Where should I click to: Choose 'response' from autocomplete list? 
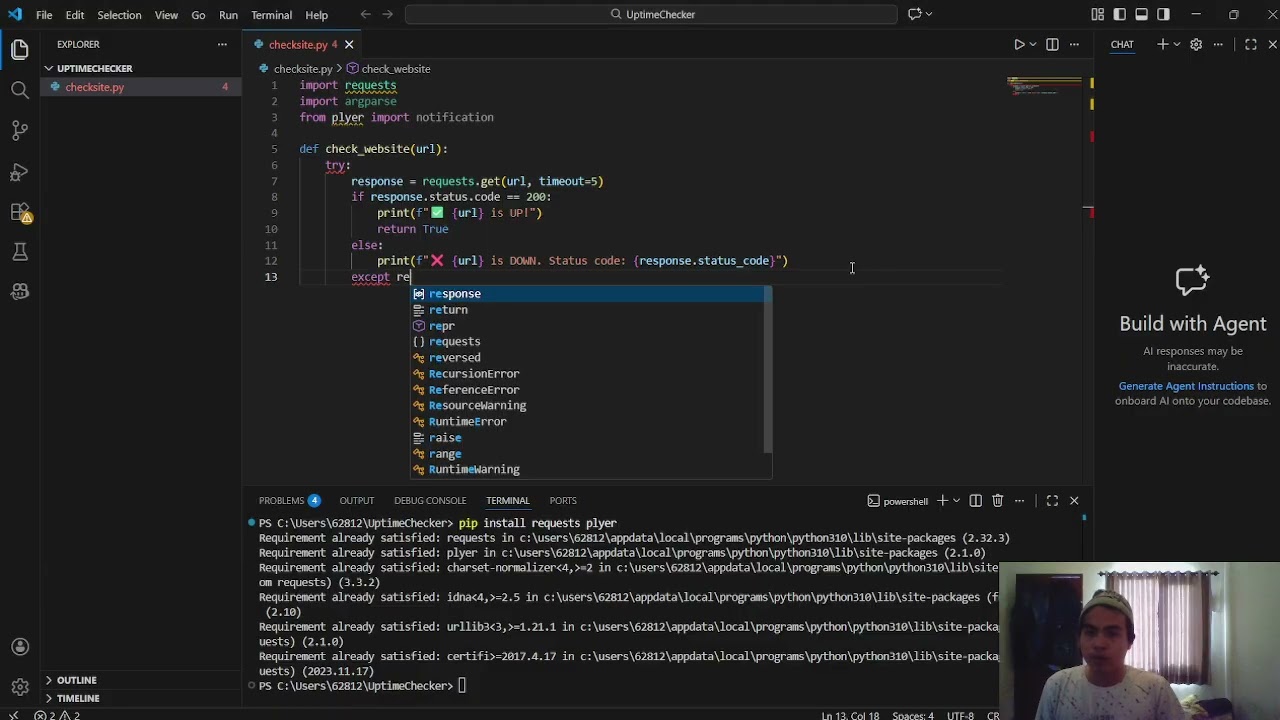click(x=591, y=294)
